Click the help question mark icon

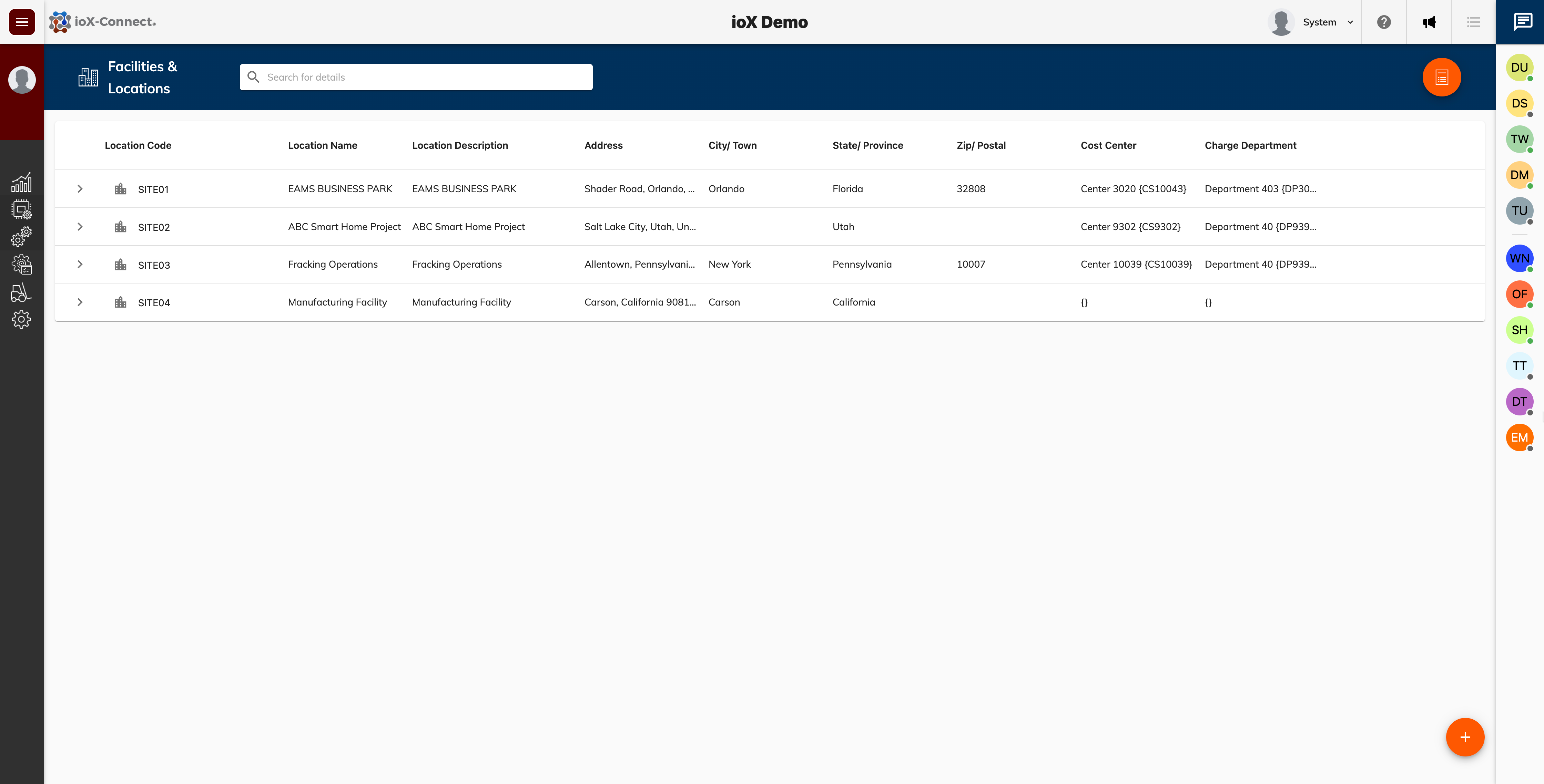(x=1383, y=22)
